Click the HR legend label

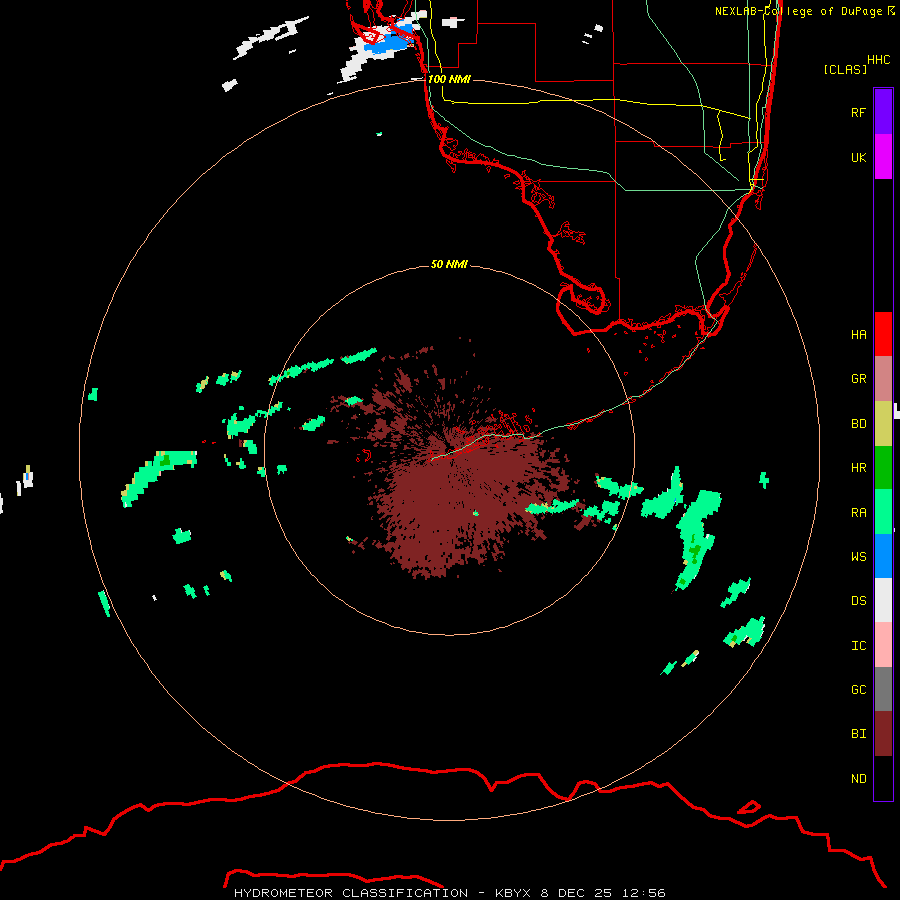coord(858,468)
